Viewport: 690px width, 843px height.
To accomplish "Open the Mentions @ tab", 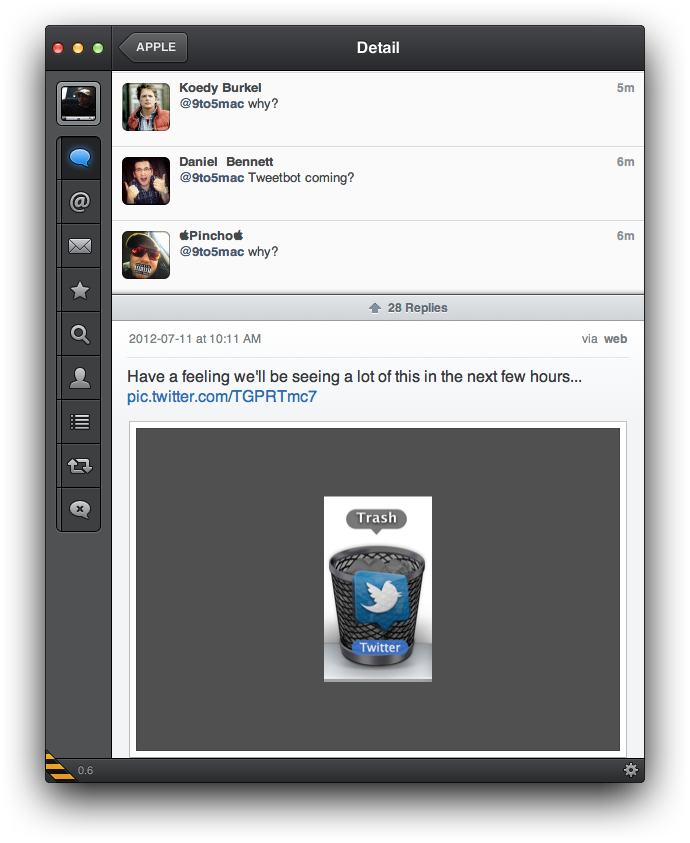I will tap(79, 202).
